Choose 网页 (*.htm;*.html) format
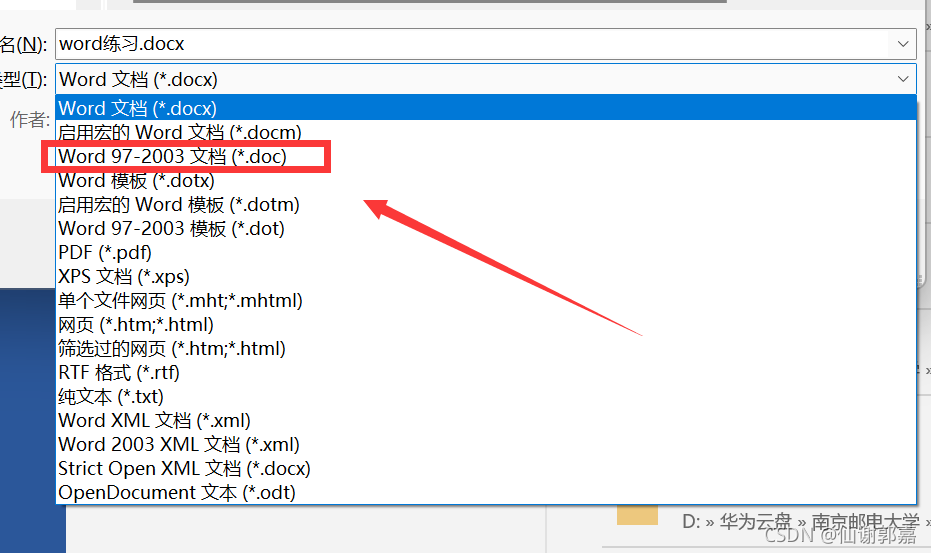The width and height of the screenshot is (931, 553). coord(486,324)
